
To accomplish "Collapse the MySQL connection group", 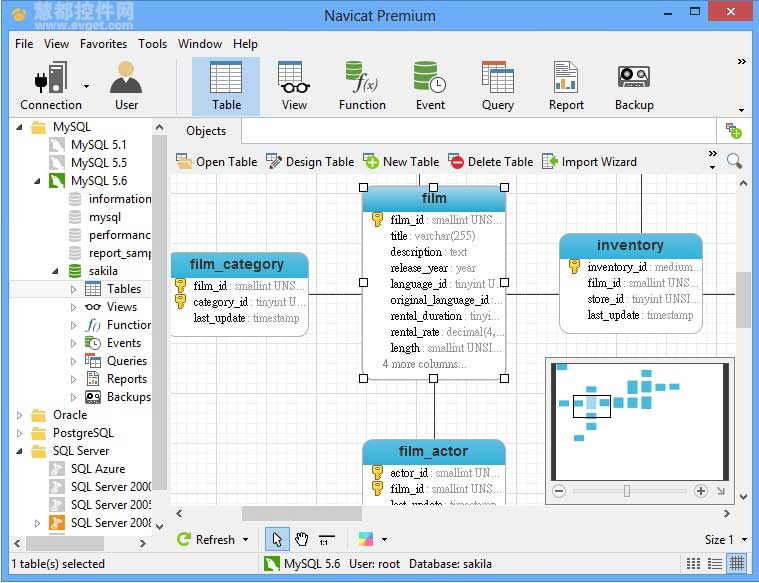I will click(19, 127).
